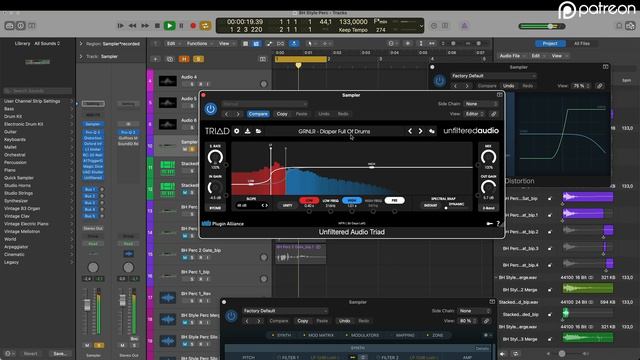The width and height of the screenshot is (640, 360).
Task: Open Triad Side Chain dropdown
Action: [480, 104]
